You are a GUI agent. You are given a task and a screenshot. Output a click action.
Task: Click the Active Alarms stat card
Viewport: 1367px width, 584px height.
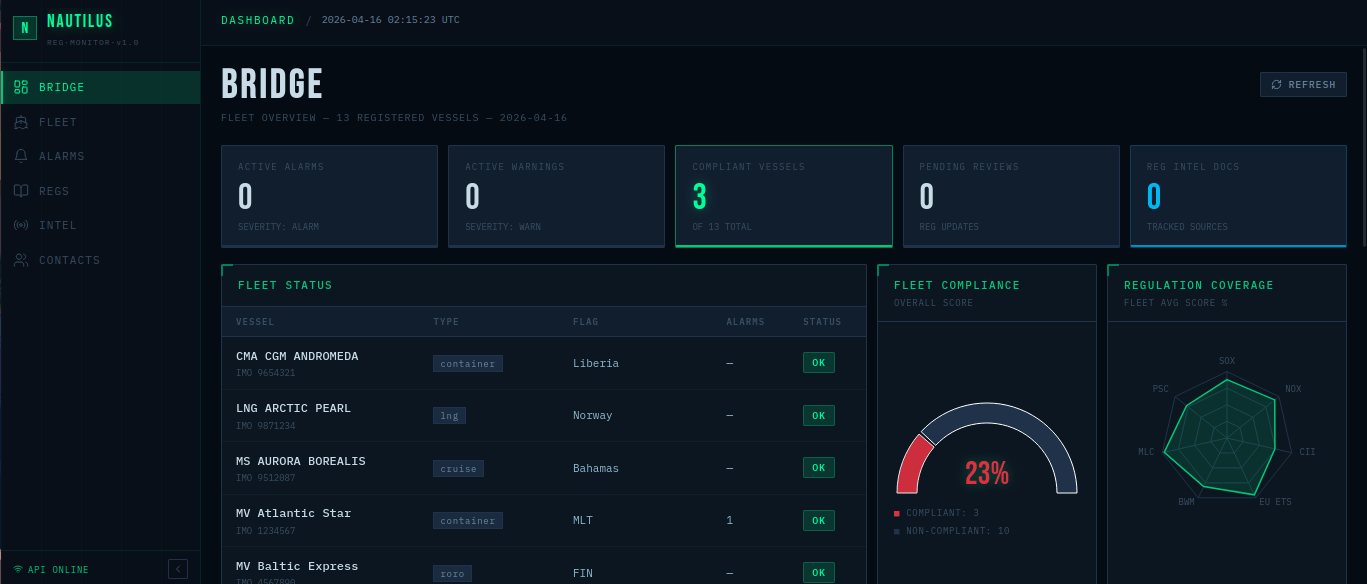(329, 196)
